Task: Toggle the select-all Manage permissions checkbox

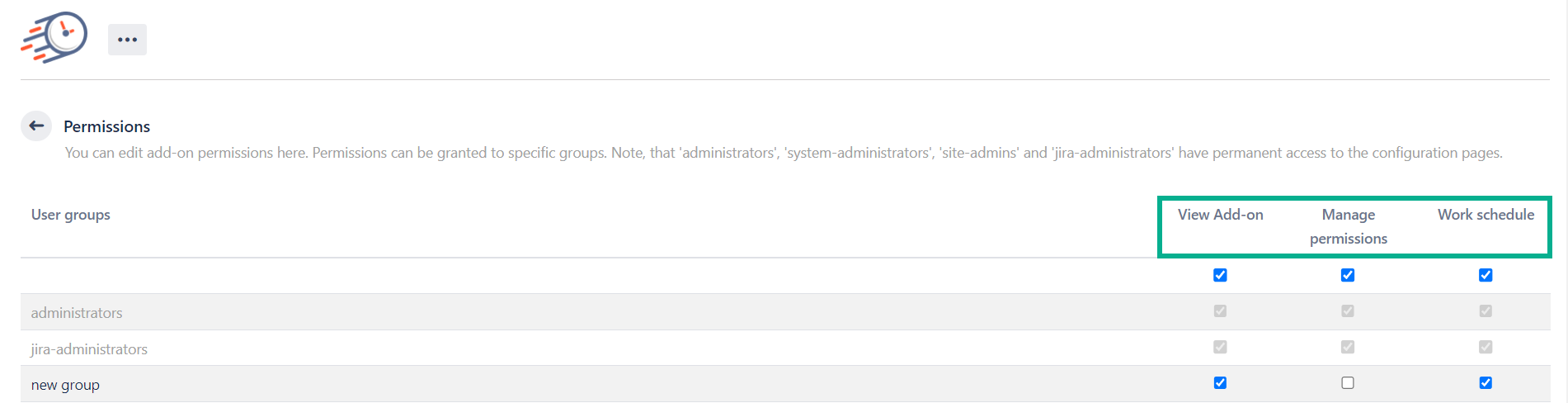Action: pos(1348,275)
